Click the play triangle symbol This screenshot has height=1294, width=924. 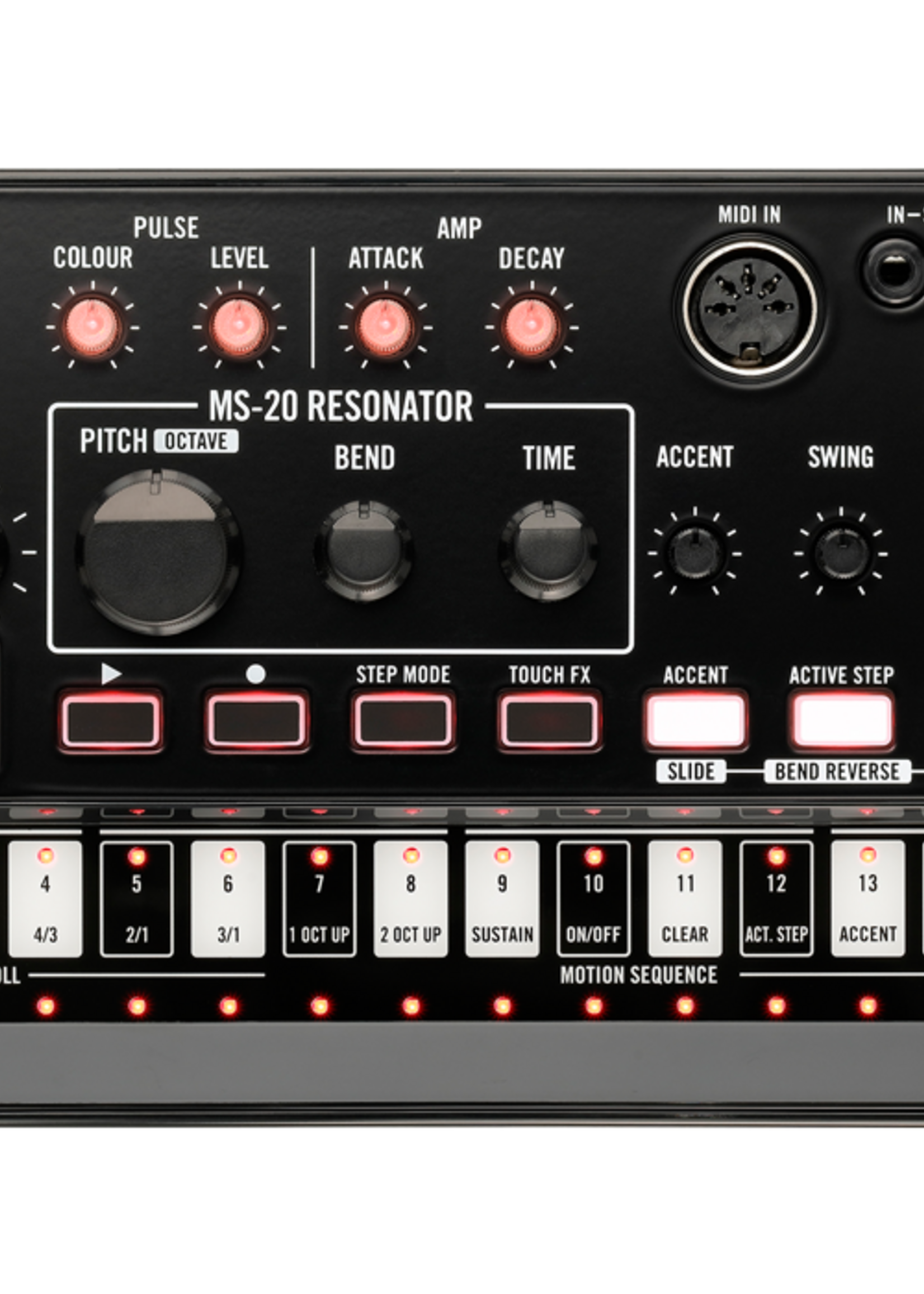pos(111,674)
